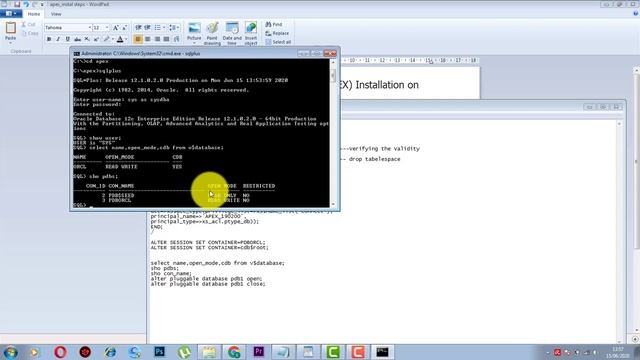Image resolution: width=640 pixels, height=360 pixels.
Task: Grow the font size
Action: pos(116,28)
